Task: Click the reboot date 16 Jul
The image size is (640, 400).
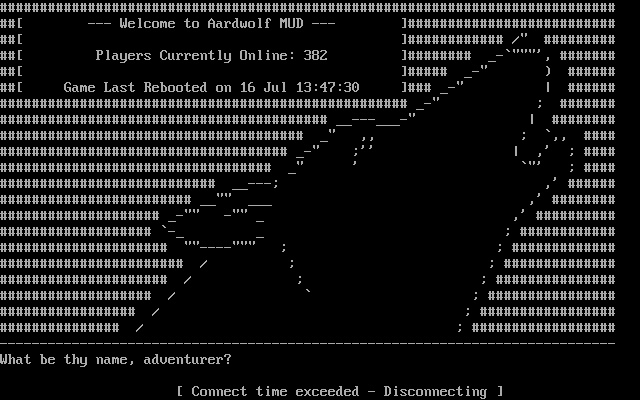Action: (x=259, y=87)
